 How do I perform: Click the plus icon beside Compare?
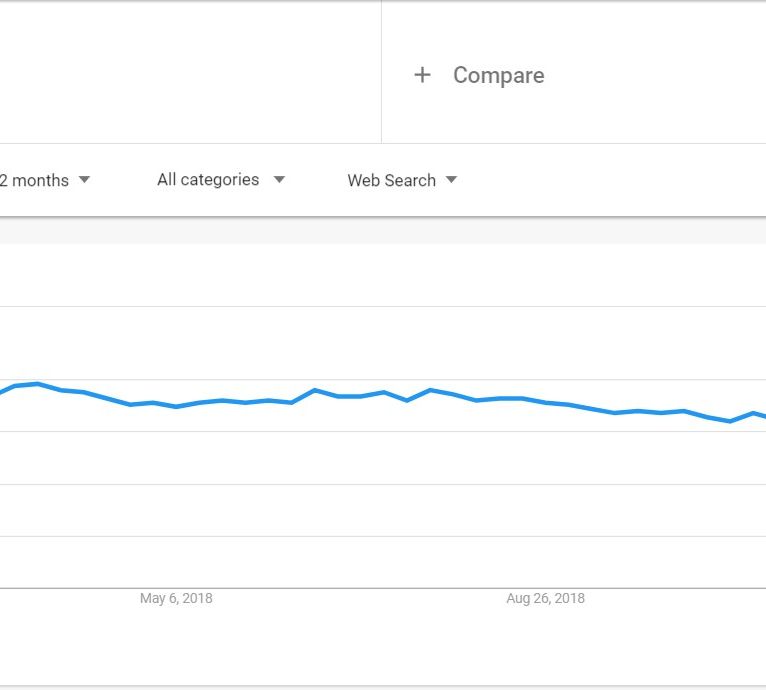[x=422, y=75]
